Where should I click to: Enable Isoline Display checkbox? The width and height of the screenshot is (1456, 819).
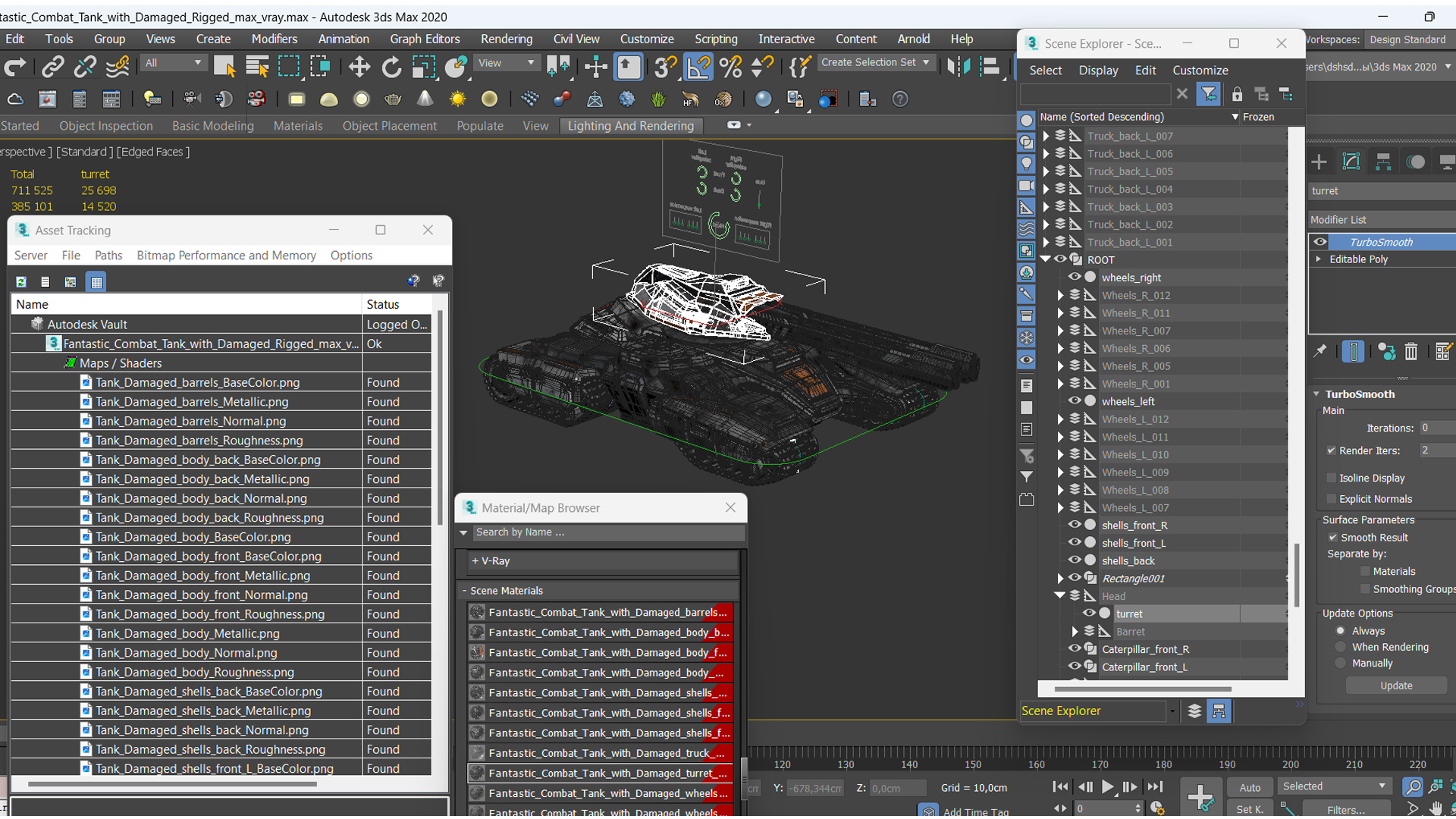pos(1332,478)
